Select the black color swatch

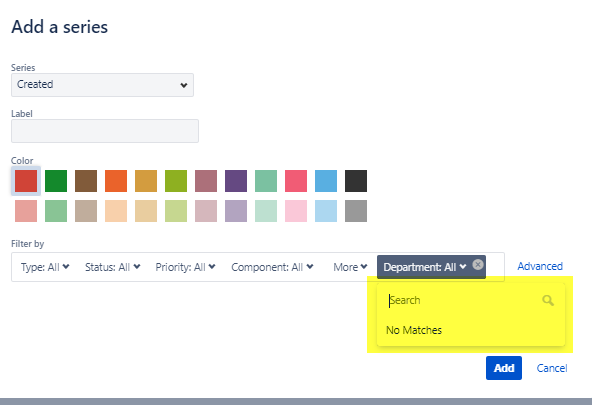tap(356, 181)
